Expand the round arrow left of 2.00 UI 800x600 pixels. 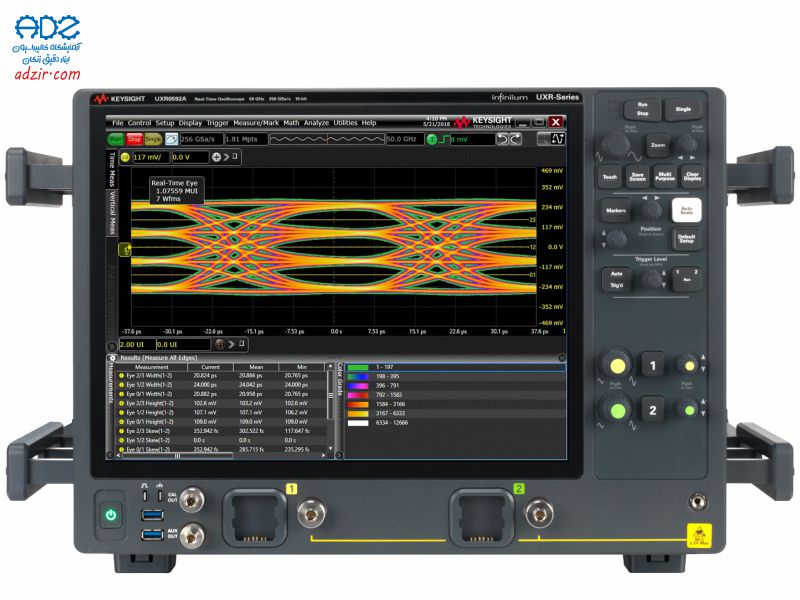pos(112,345)
